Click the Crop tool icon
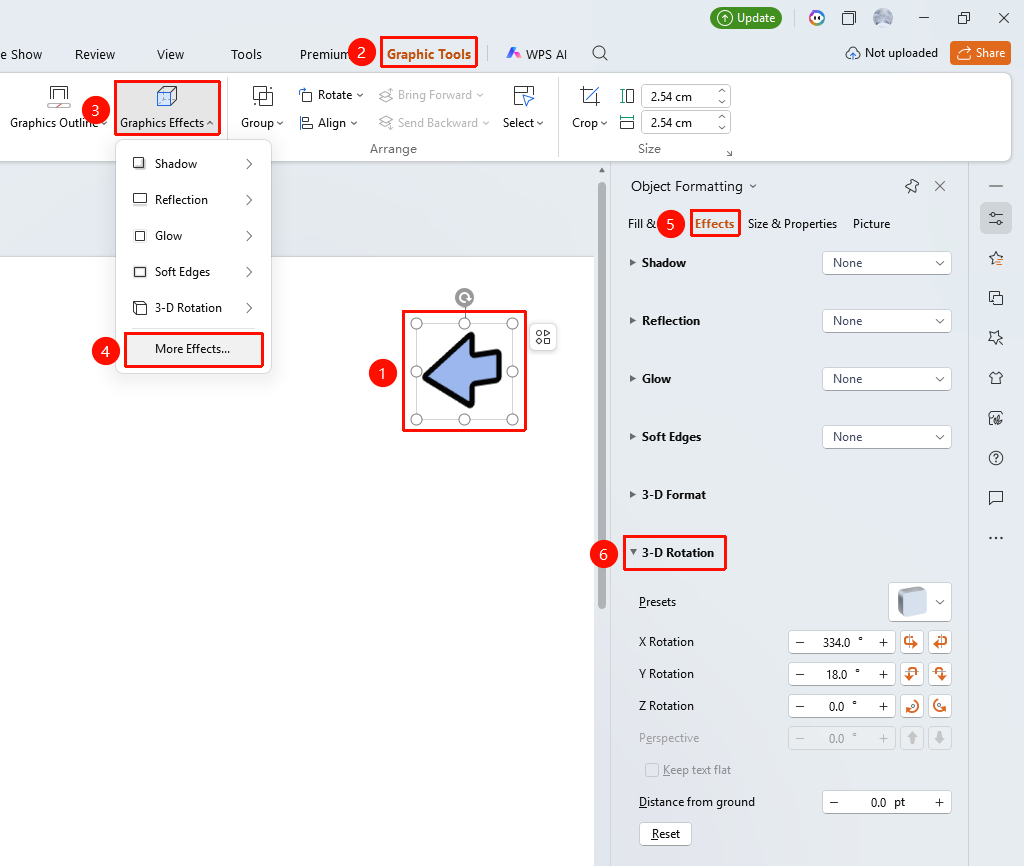The width and height of the screenshot is (1024, 866). pos(589,97)
